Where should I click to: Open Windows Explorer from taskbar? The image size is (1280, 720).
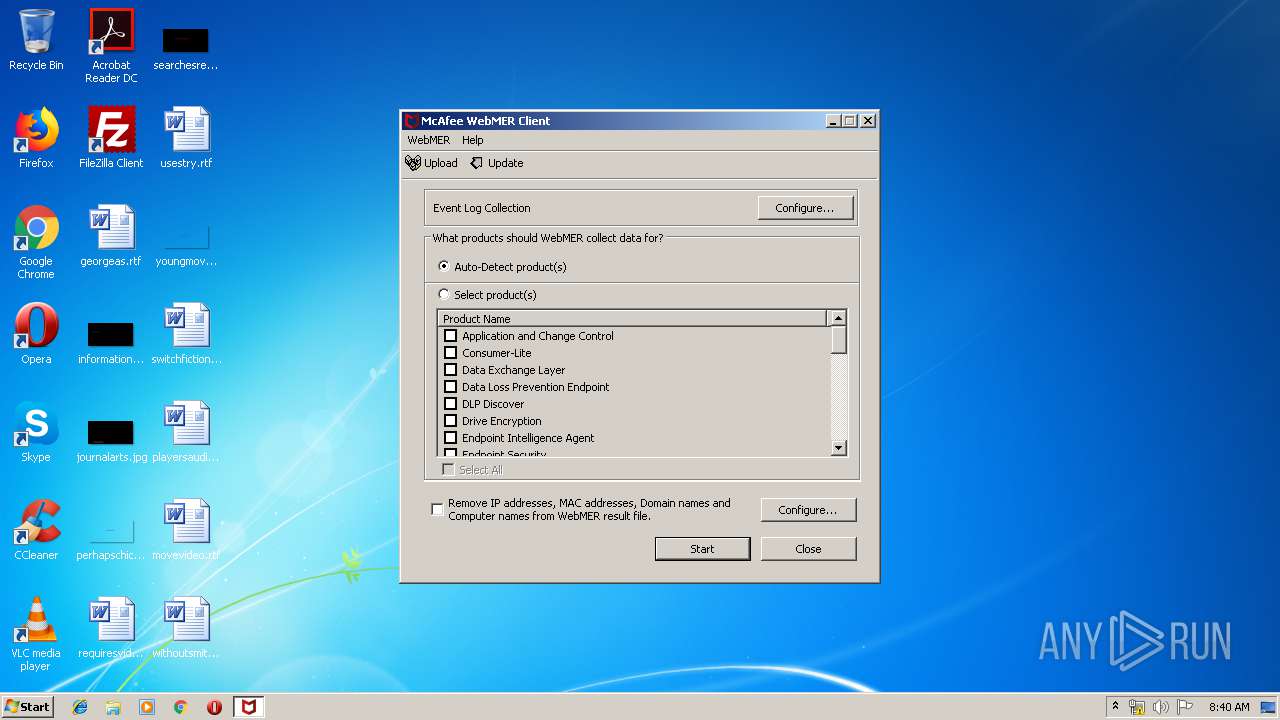113,707
